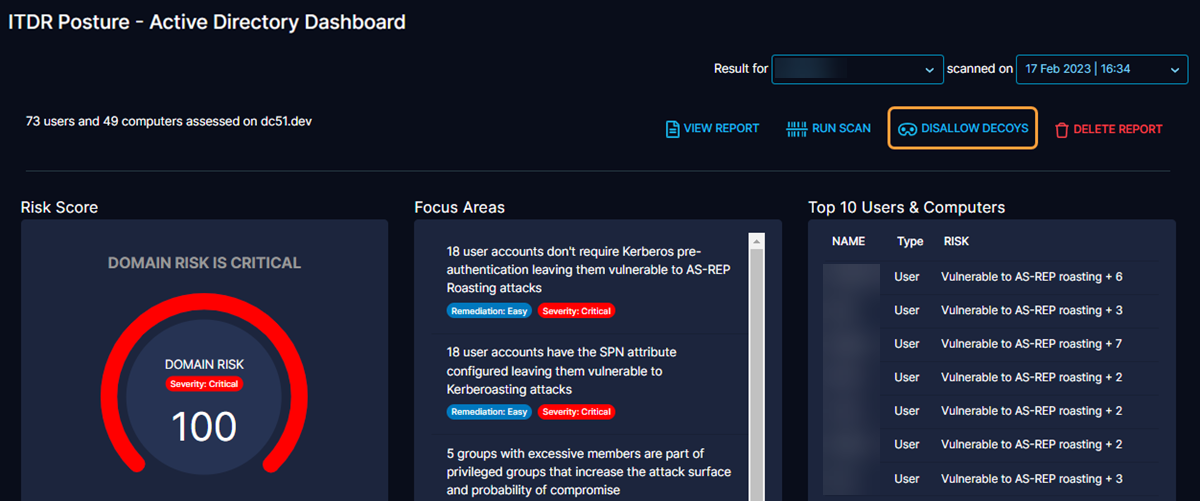
Task: Click the domain risk score 100
Action: (204, 426)
